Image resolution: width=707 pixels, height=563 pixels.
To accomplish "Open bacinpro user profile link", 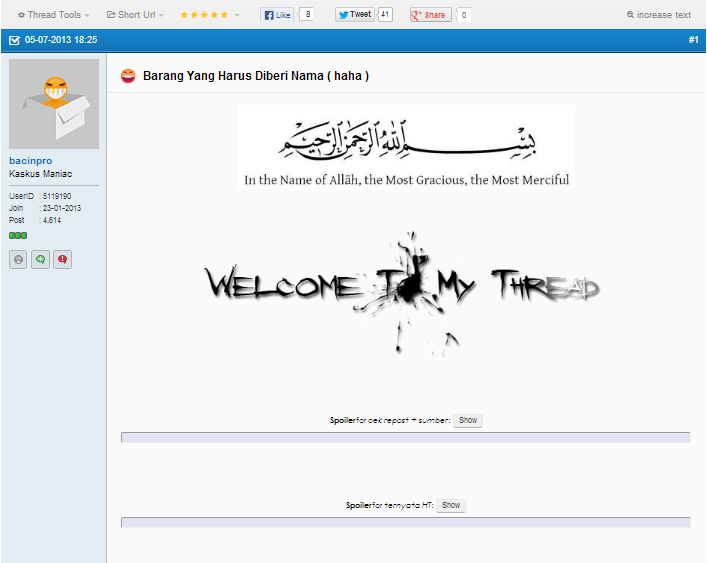I will click(31, 160).
